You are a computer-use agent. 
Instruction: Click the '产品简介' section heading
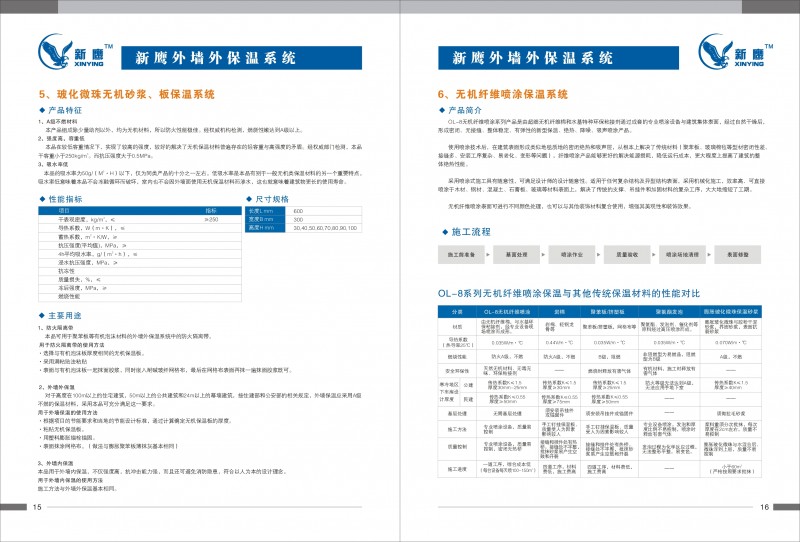460,110
